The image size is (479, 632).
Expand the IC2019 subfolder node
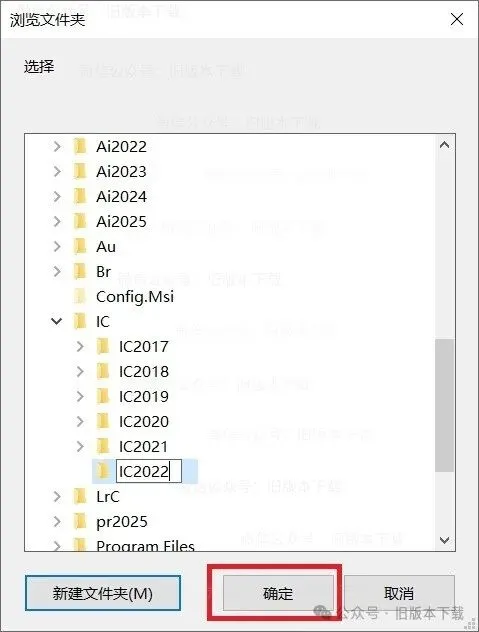click(x=80, y=396)
